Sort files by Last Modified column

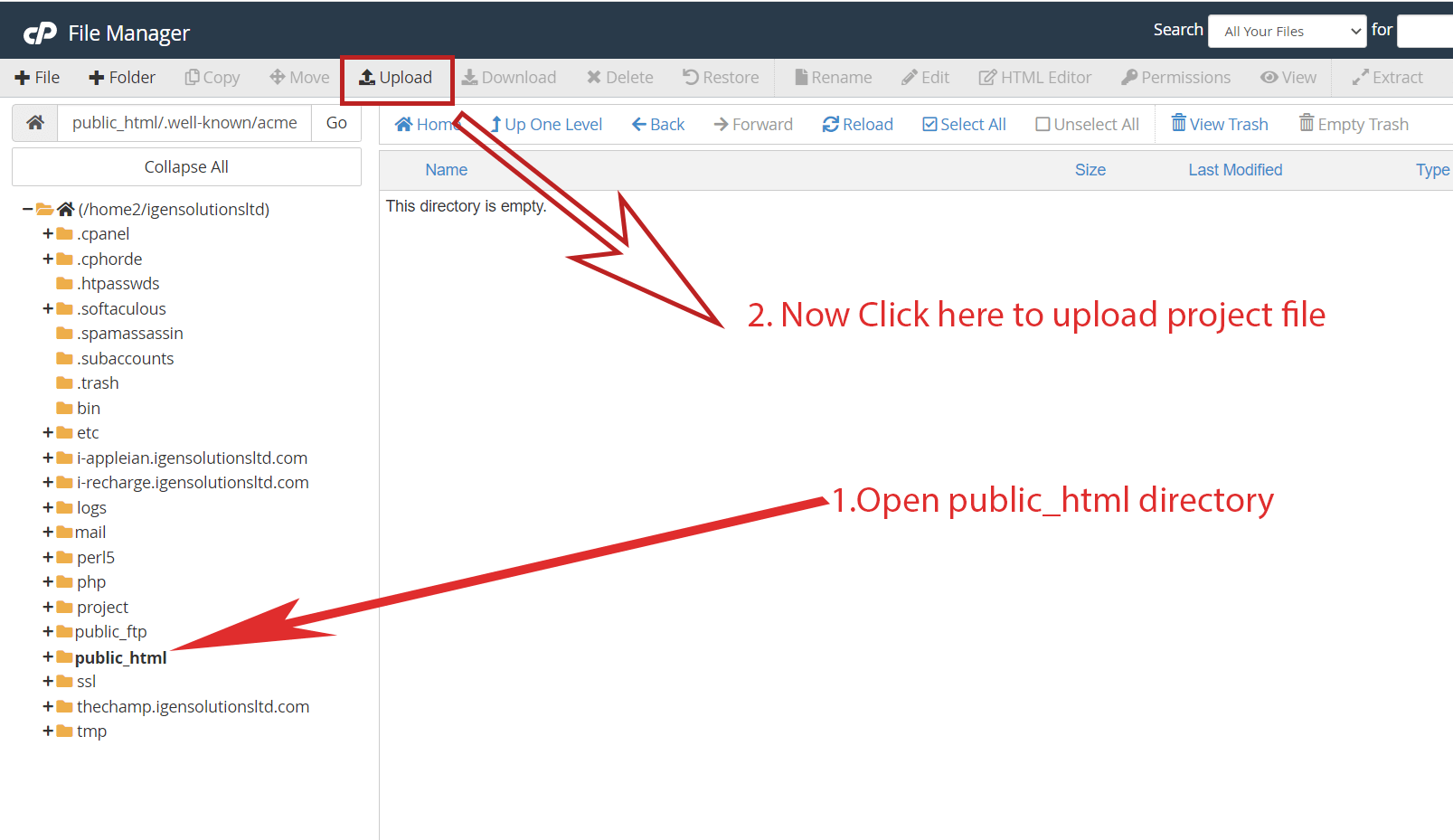(x=1234, y=170)
